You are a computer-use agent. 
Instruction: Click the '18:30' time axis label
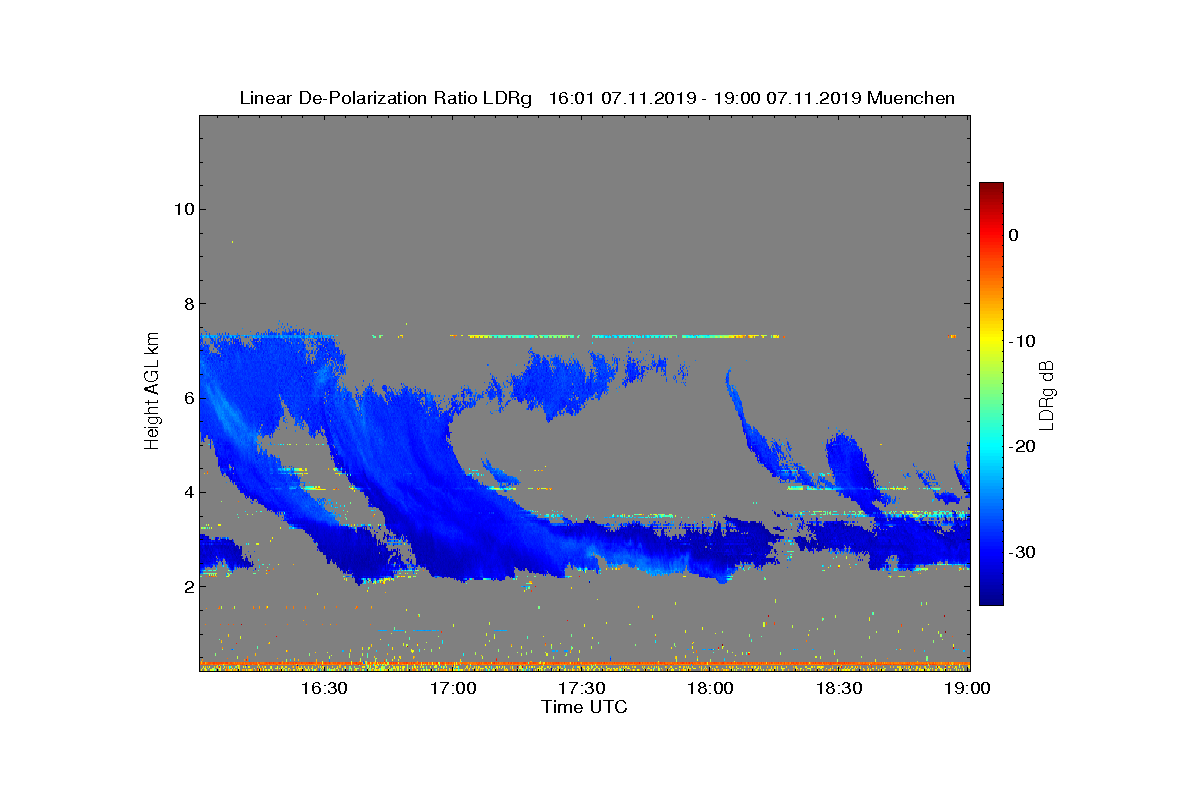[x=840, y=688]
